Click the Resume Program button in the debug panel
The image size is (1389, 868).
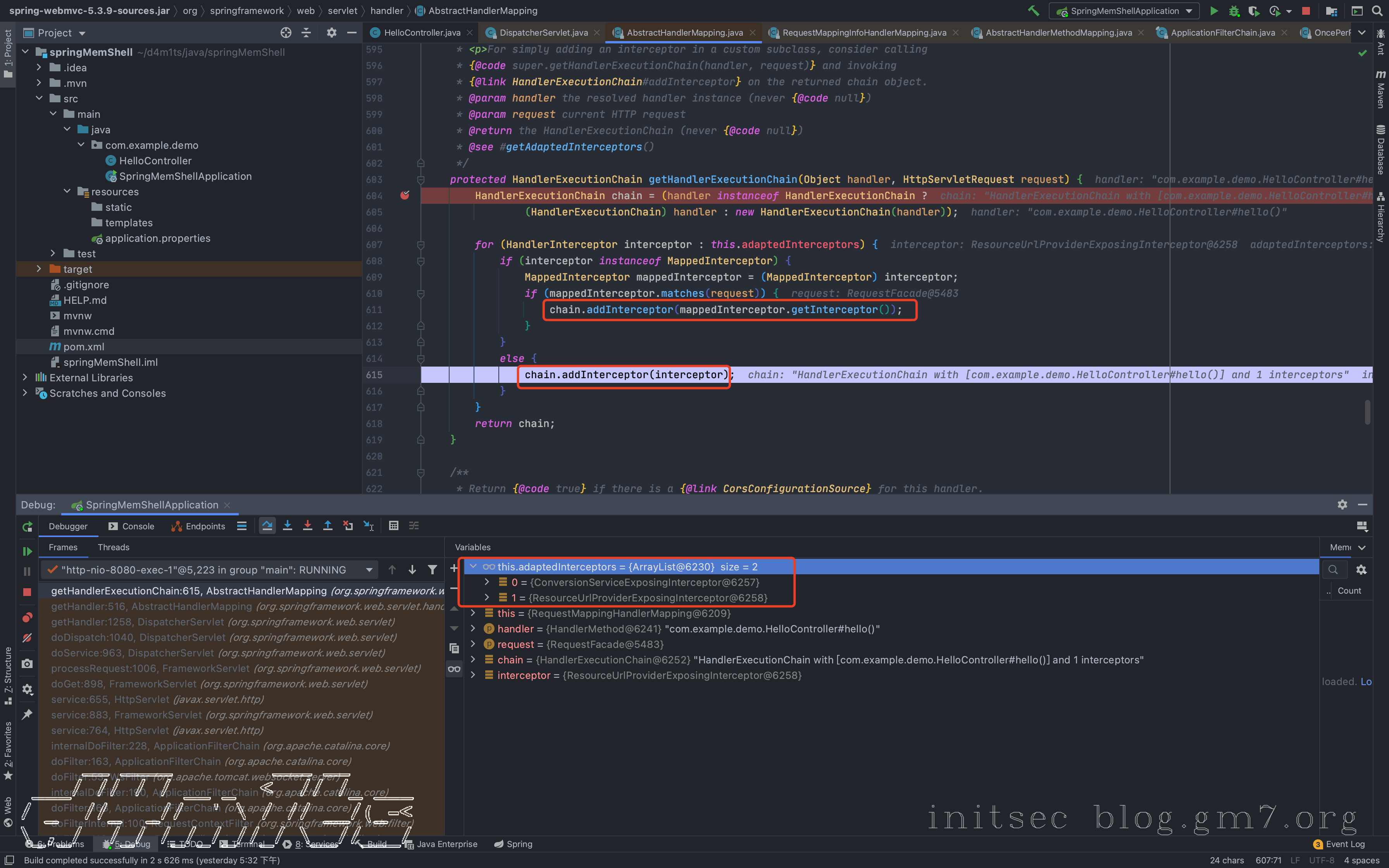27,551
